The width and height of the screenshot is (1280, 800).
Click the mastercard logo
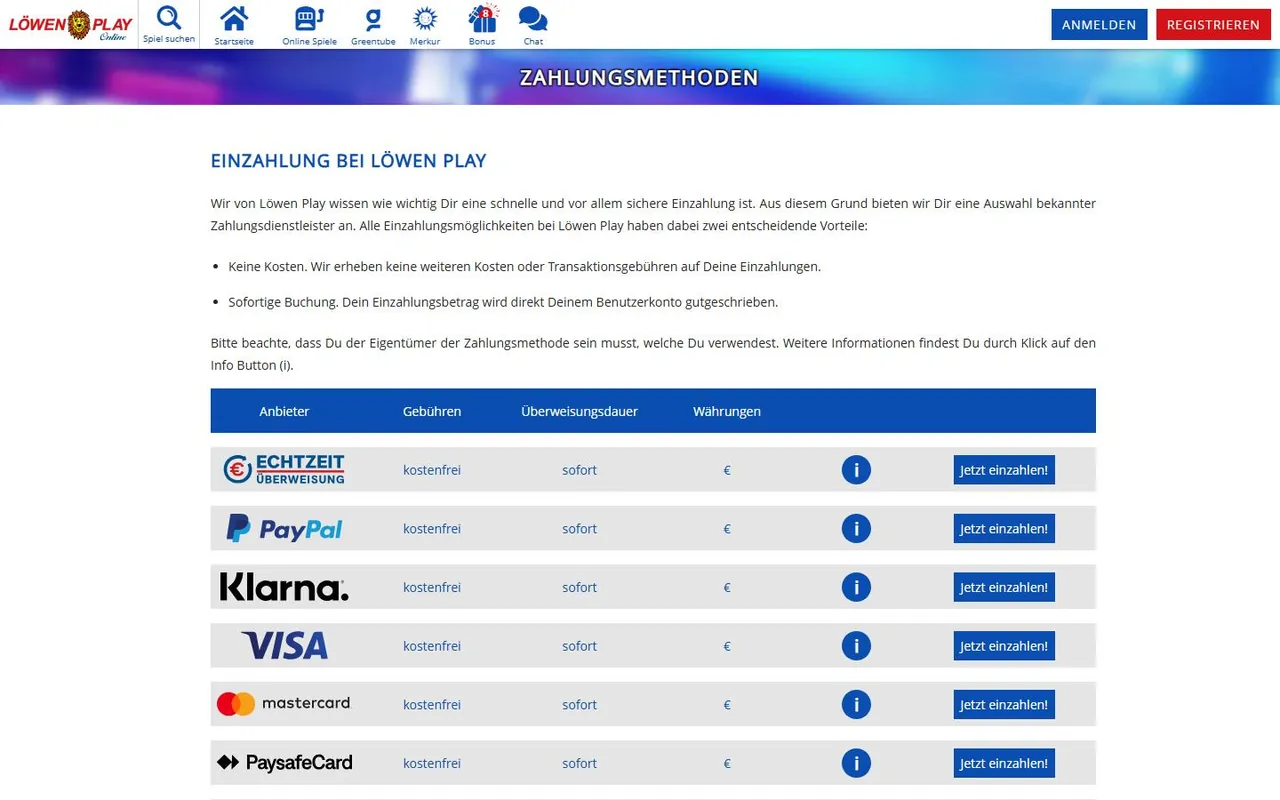(x=284, y=704)
